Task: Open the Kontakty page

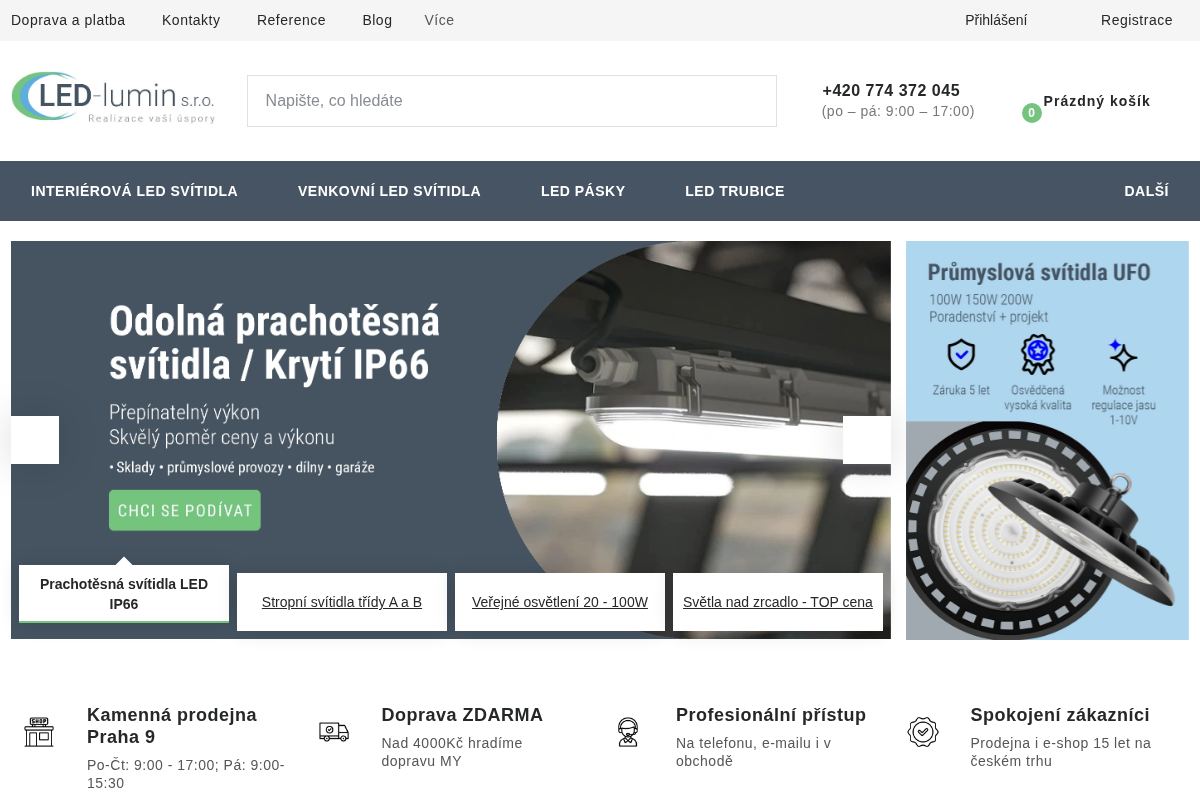Action: click(191, 20)
